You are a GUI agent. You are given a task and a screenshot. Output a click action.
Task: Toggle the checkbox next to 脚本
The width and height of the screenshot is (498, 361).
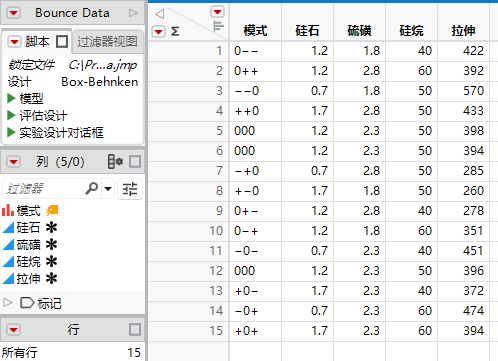62,42
